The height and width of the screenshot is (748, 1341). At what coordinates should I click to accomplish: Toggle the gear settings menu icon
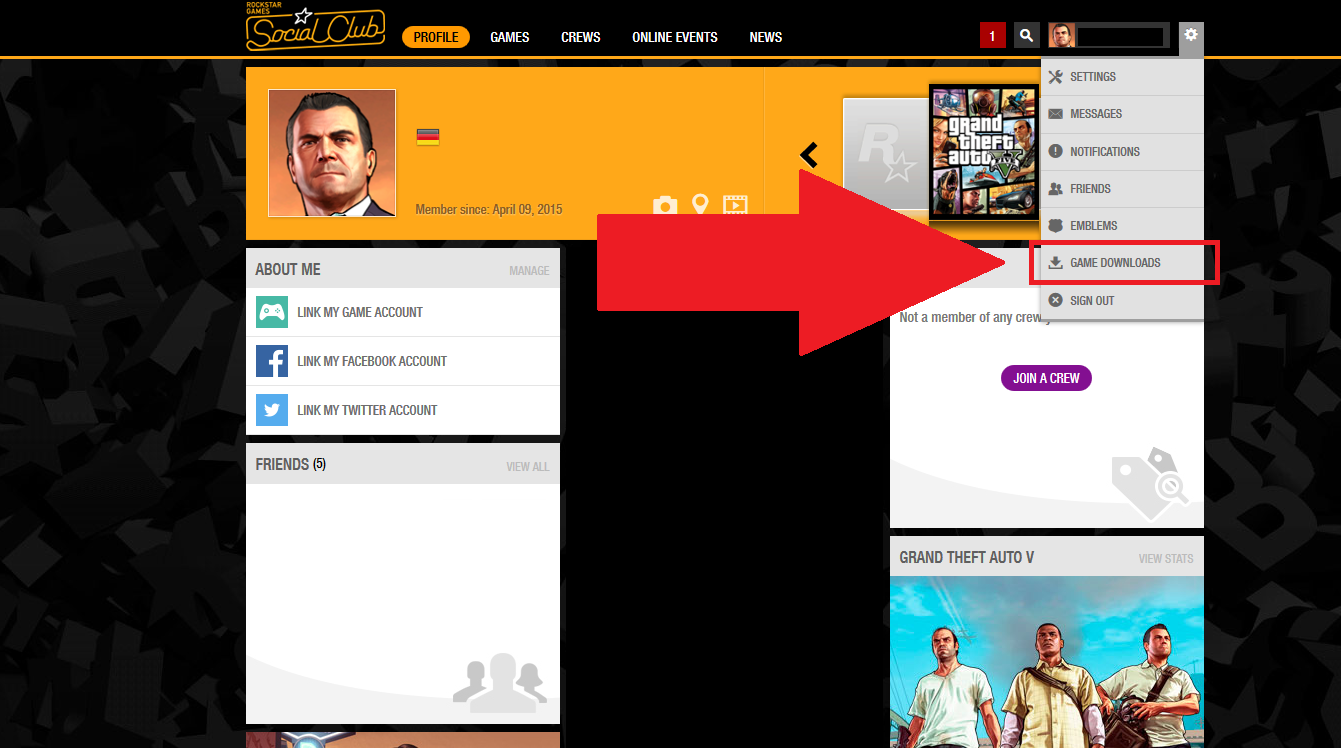tap(1191, 35)
